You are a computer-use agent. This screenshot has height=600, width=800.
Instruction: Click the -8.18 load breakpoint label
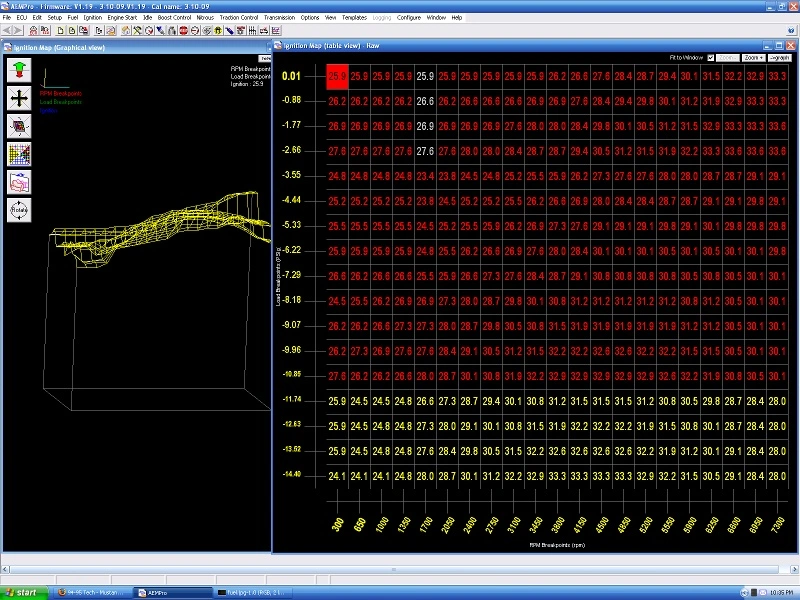tap(291, 300)
